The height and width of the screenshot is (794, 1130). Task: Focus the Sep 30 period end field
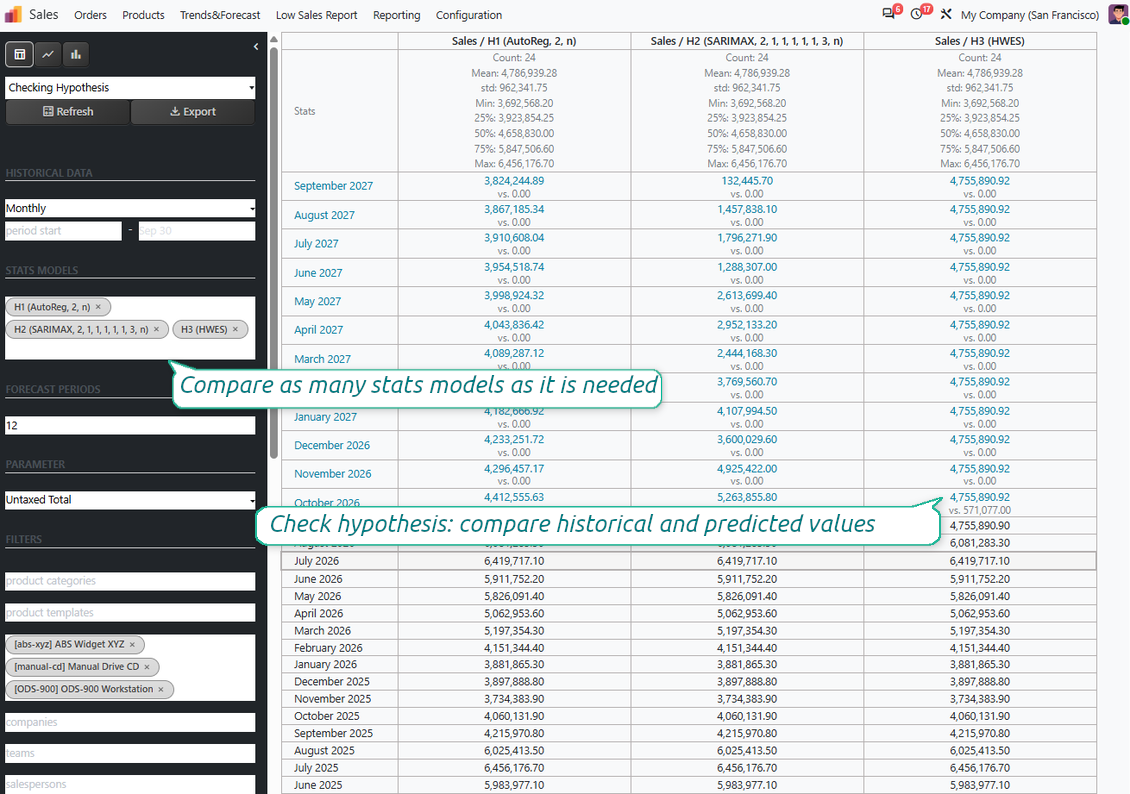pos(197,231)
